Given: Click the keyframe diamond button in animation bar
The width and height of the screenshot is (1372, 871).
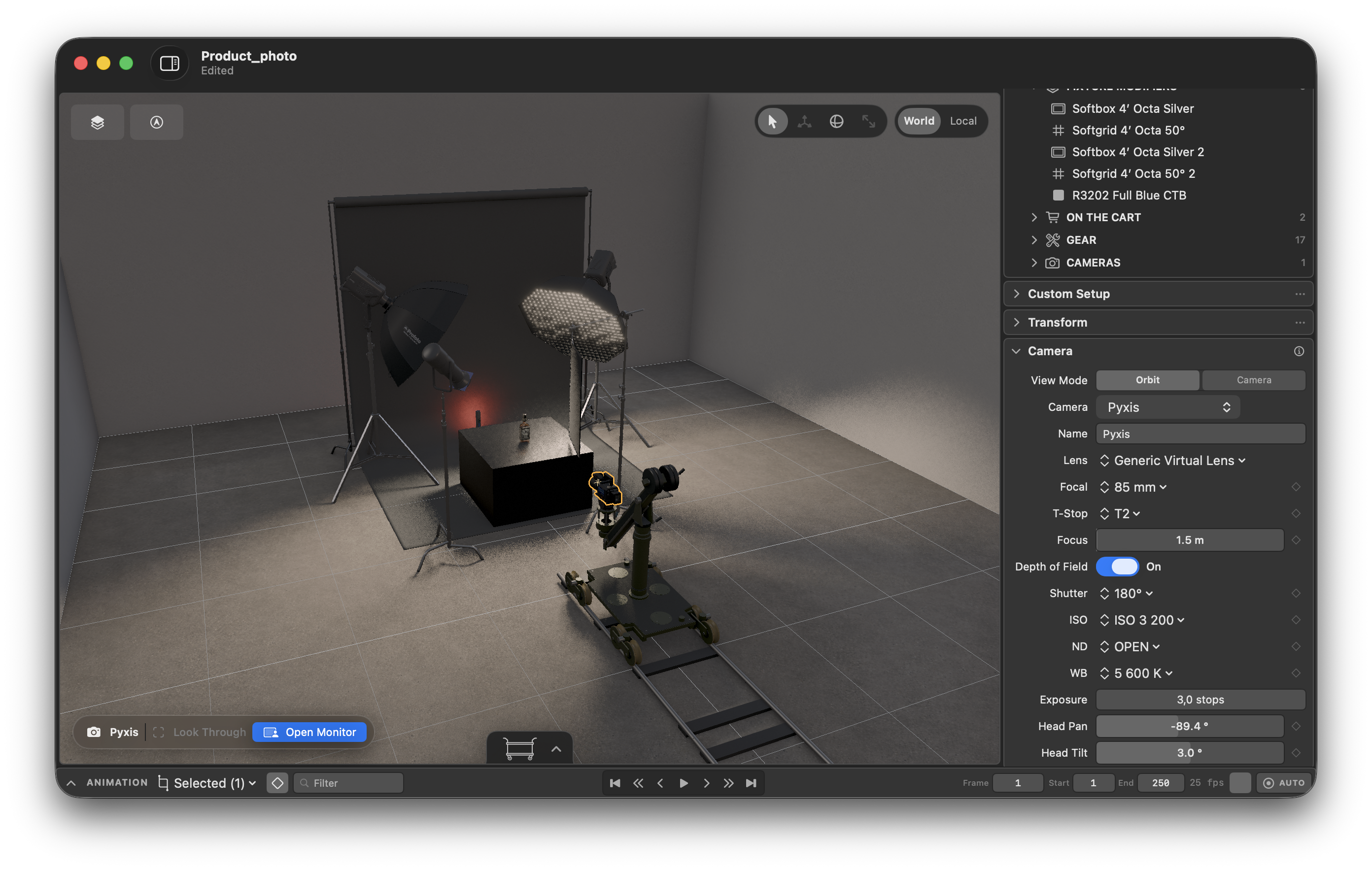Looking at the screenshot, I should pos(277,783).
